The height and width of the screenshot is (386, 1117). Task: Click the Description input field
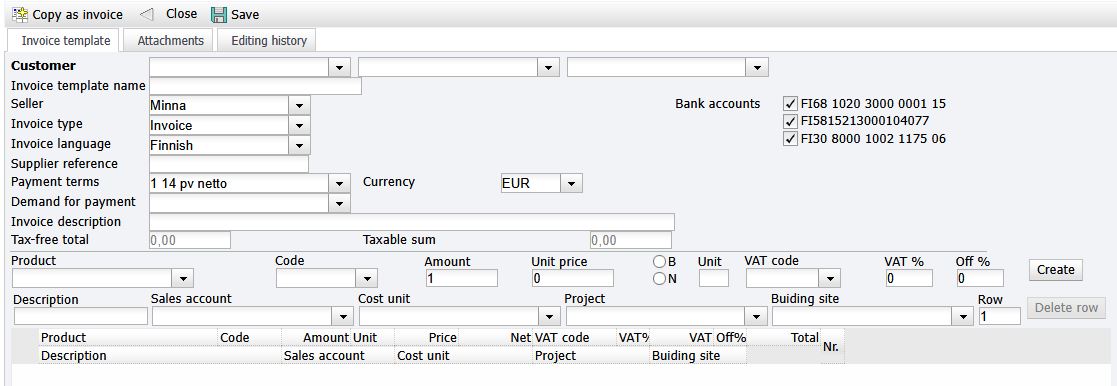80,316
